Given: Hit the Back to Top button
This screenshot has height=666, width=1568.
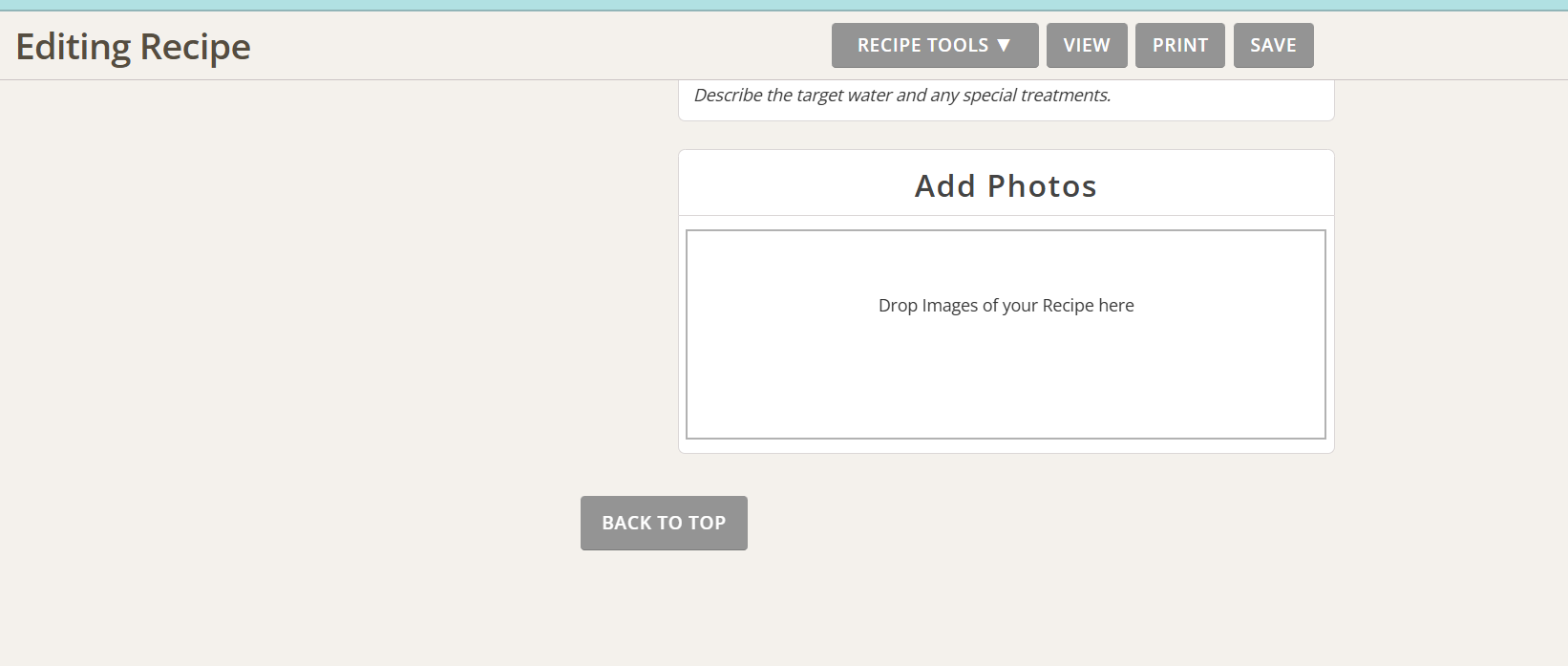Looking at the screenshot, I should 664,523.
